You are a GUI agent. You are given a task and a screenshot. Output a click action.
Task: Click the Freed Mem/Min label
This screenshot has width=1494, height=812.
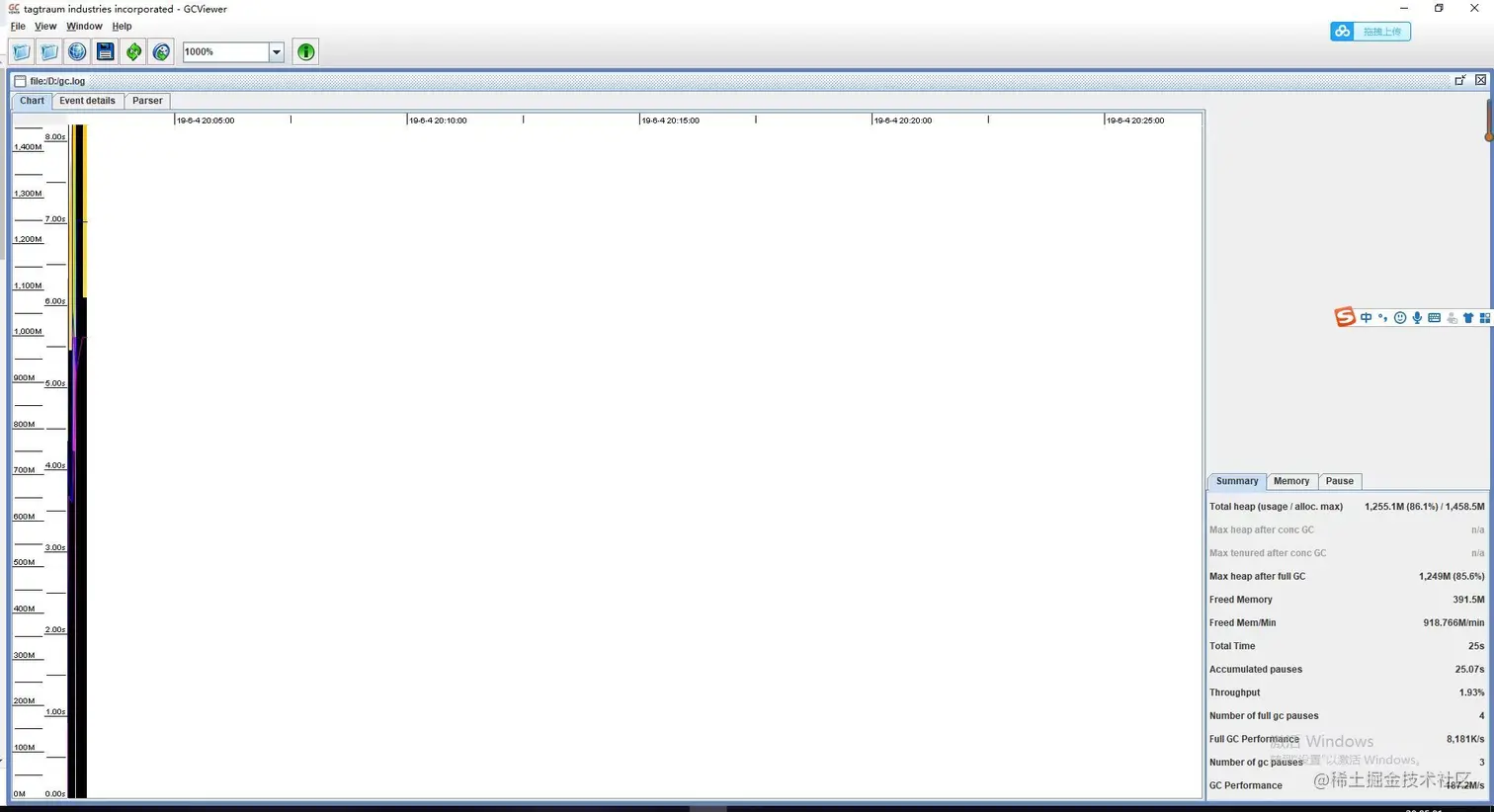point(1243,623)
